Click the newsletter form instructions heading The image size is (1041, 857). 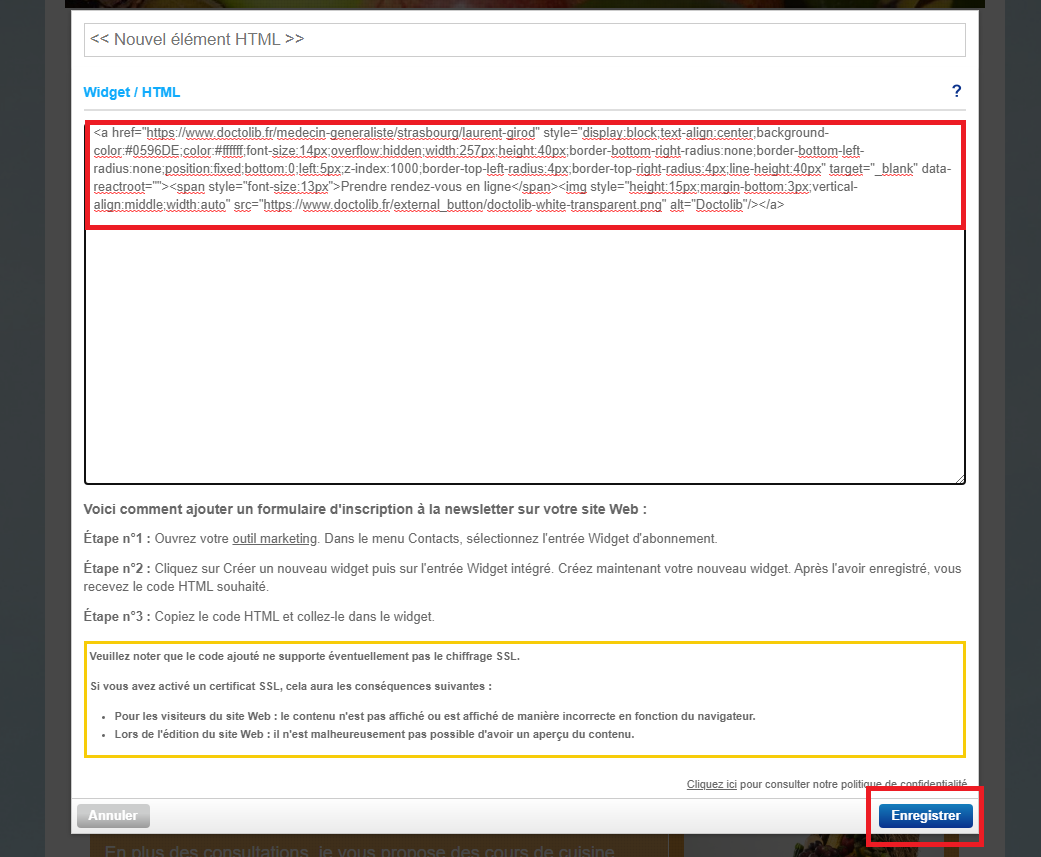[x=365, y=509]
